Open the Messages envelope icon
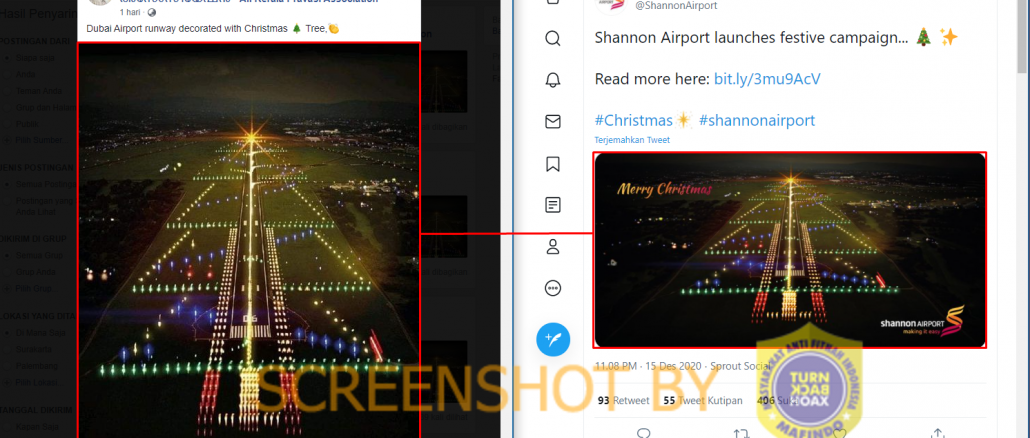 point(552,121)
